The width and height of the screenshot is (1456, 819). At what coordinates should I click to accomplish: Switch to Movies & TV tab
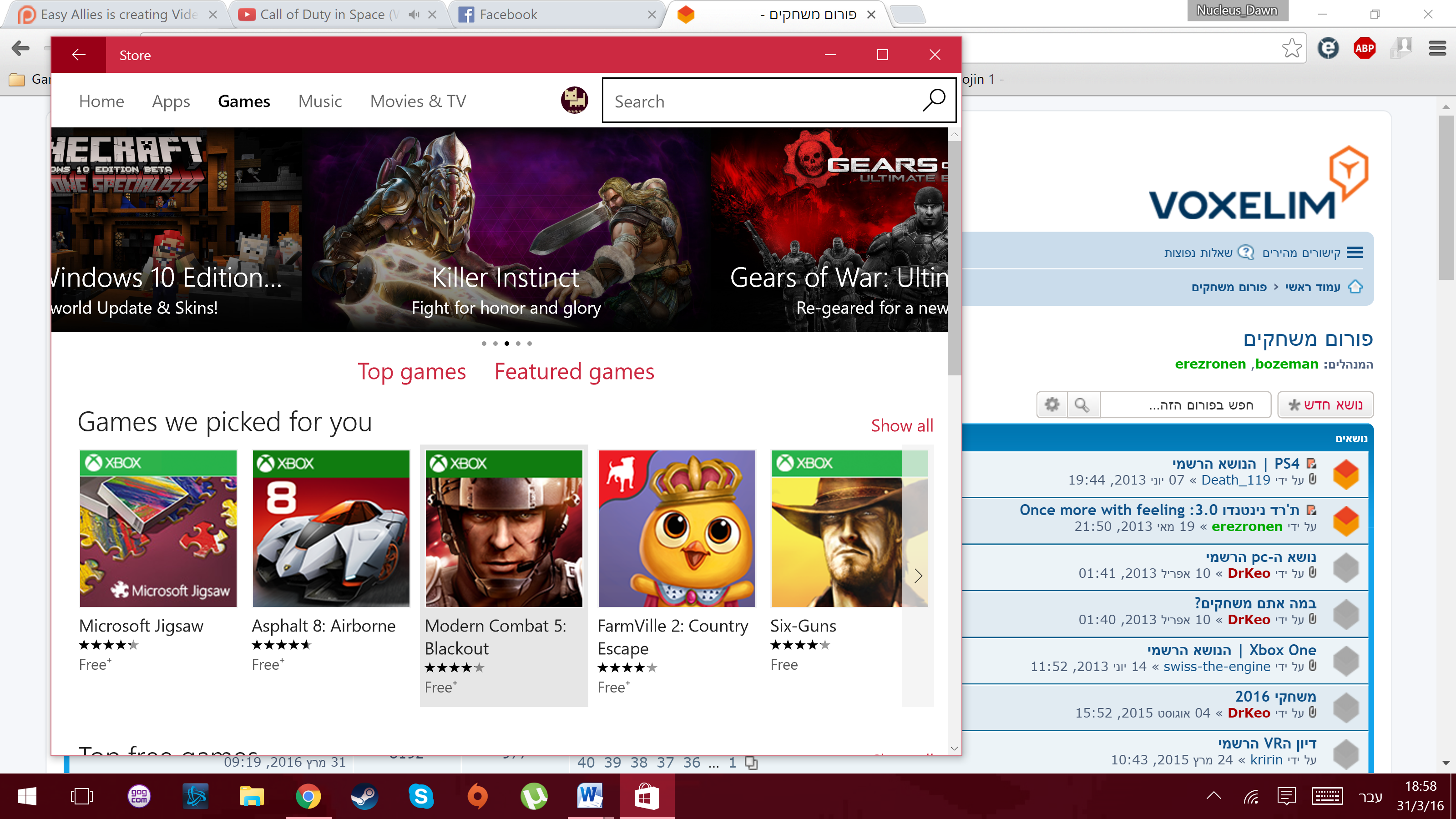418,101
